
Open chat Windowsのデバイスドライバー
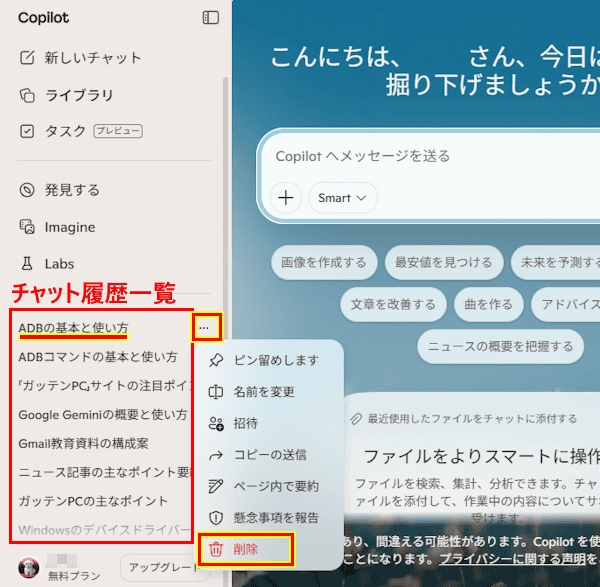click(x=103, y=530)
